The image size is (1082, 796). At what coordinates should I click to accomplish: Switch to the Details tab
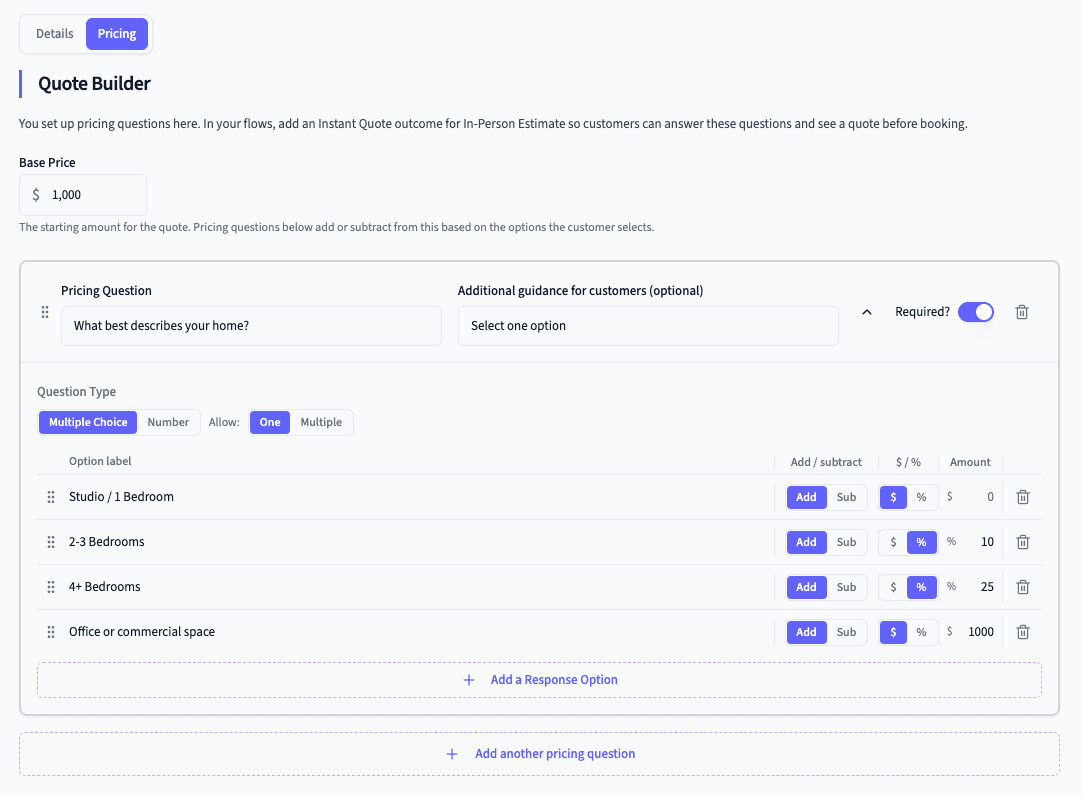[x=54, y=33]
